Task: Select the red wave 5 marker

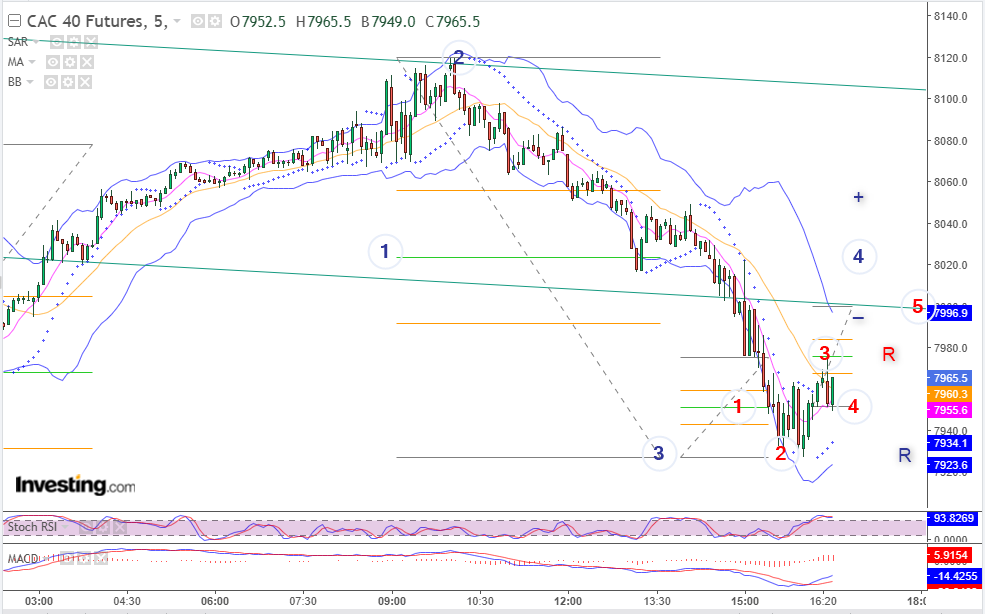Action: [918, 307]
